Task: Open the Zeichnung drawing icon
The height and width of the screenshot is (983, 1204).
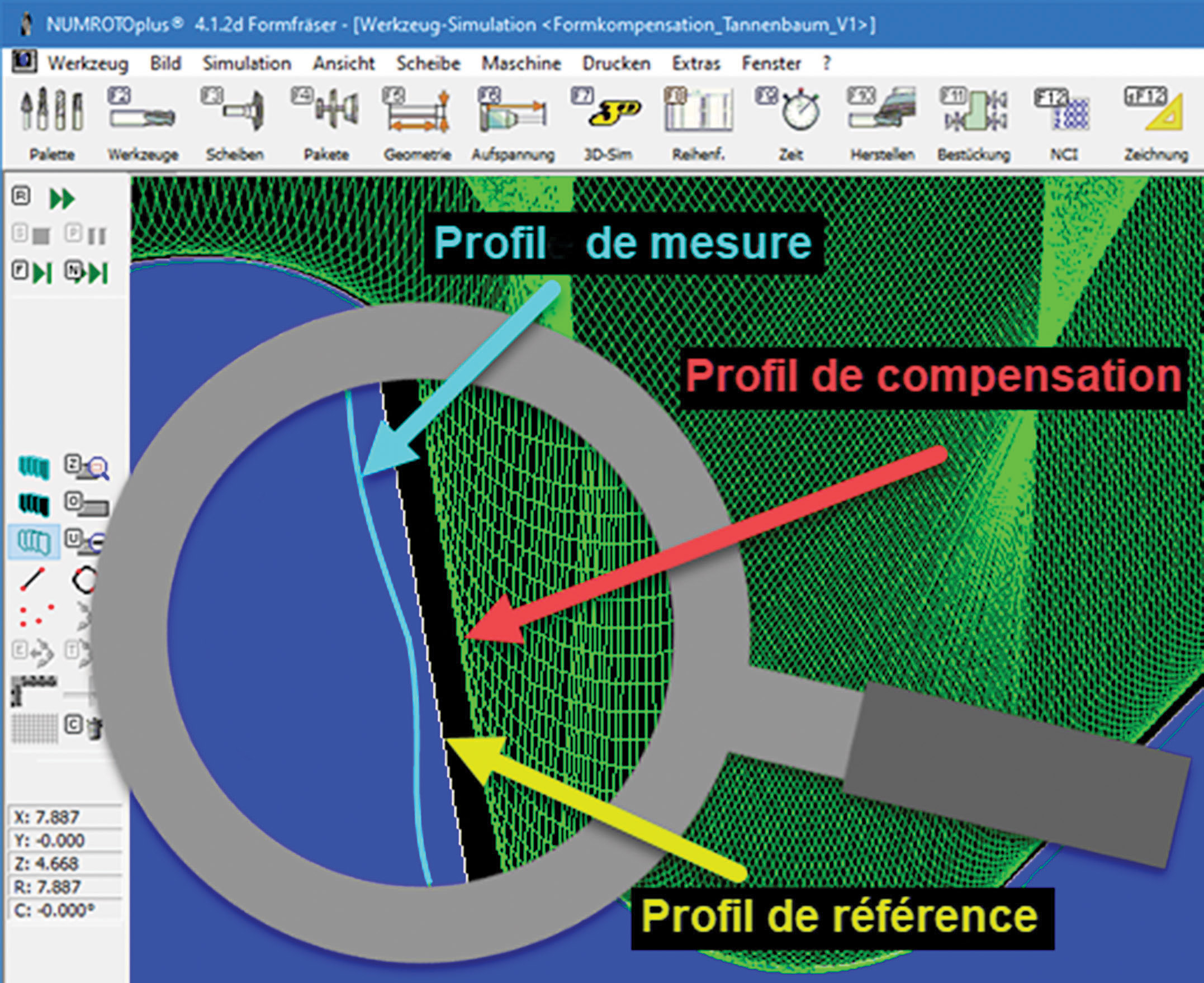Action: click(x=1156, y=111)
